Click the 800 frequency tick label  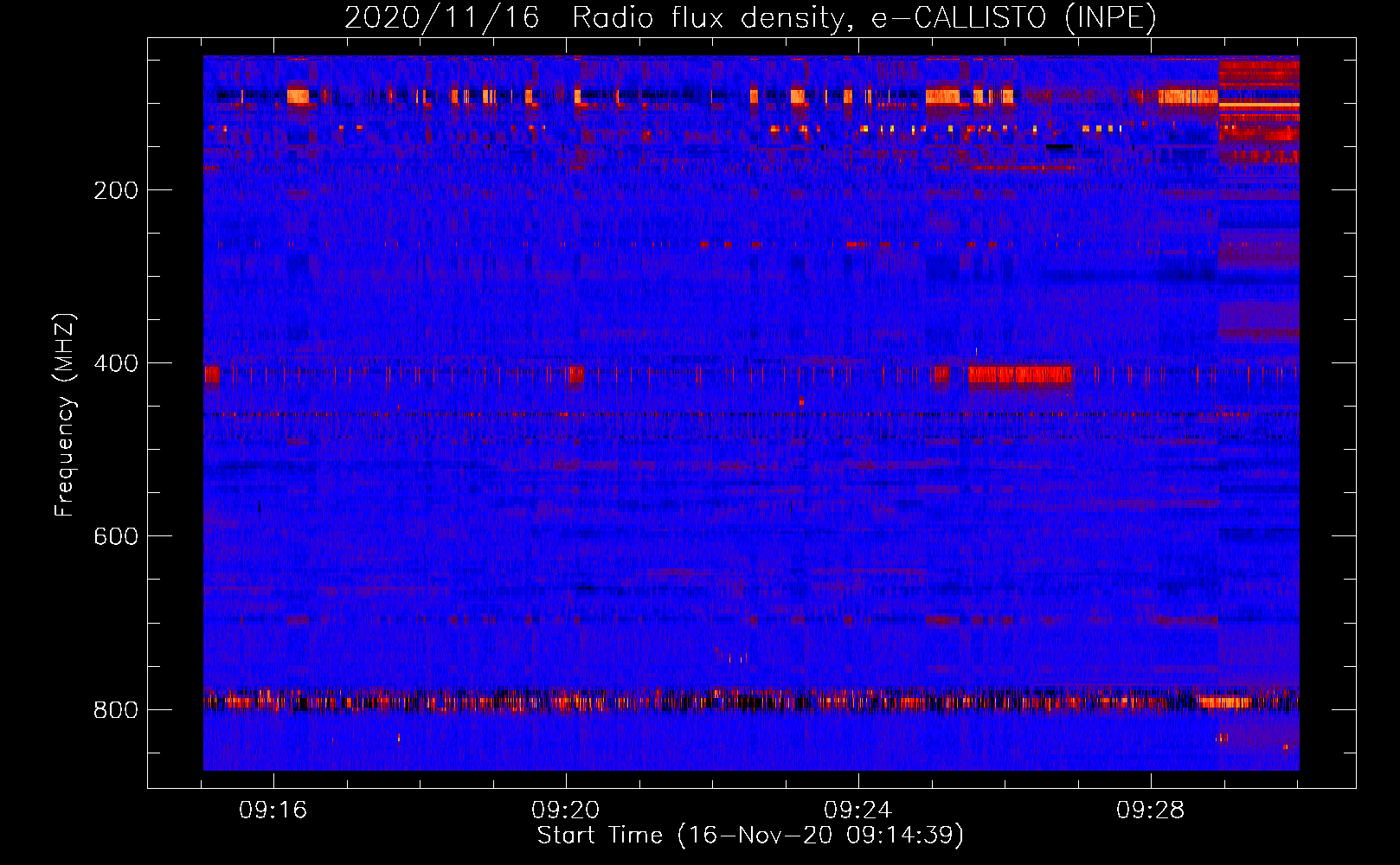[116, 710]
